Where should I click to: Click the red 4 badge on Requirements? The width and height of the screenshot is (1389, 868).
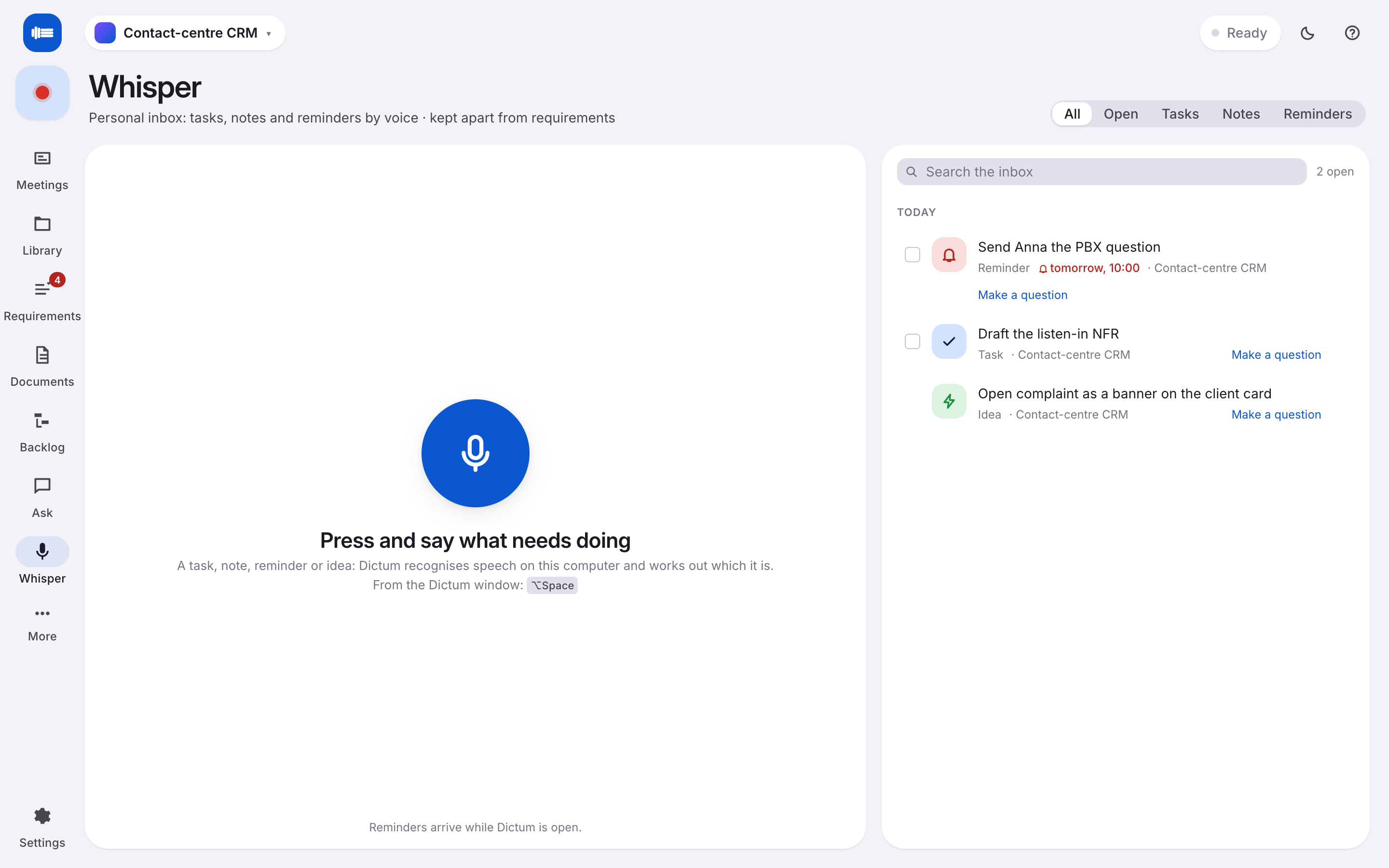(57, 280)
